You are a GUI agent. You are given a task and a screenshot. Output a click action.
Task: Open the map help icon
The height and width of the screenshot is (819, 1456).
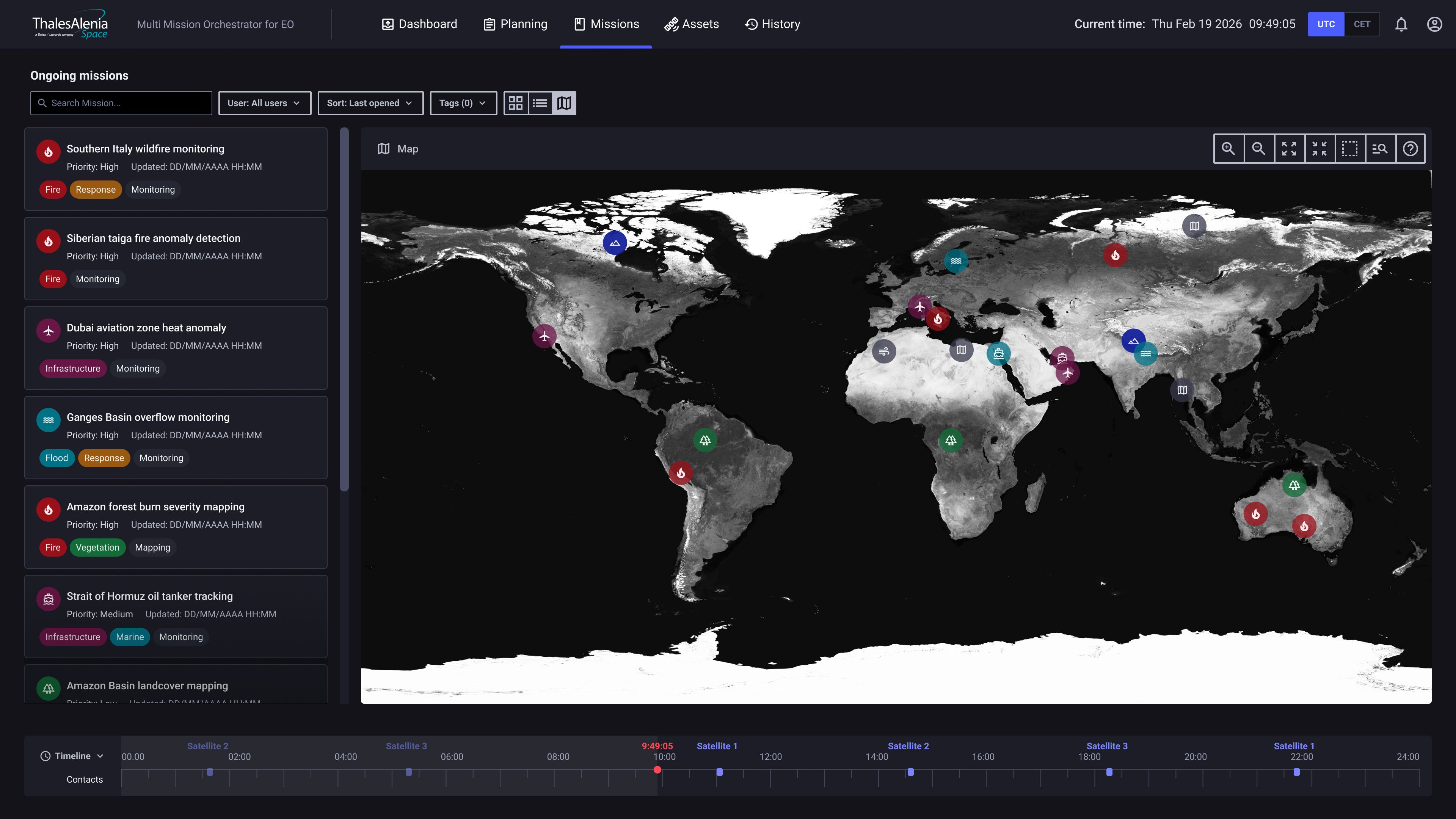1411,149
